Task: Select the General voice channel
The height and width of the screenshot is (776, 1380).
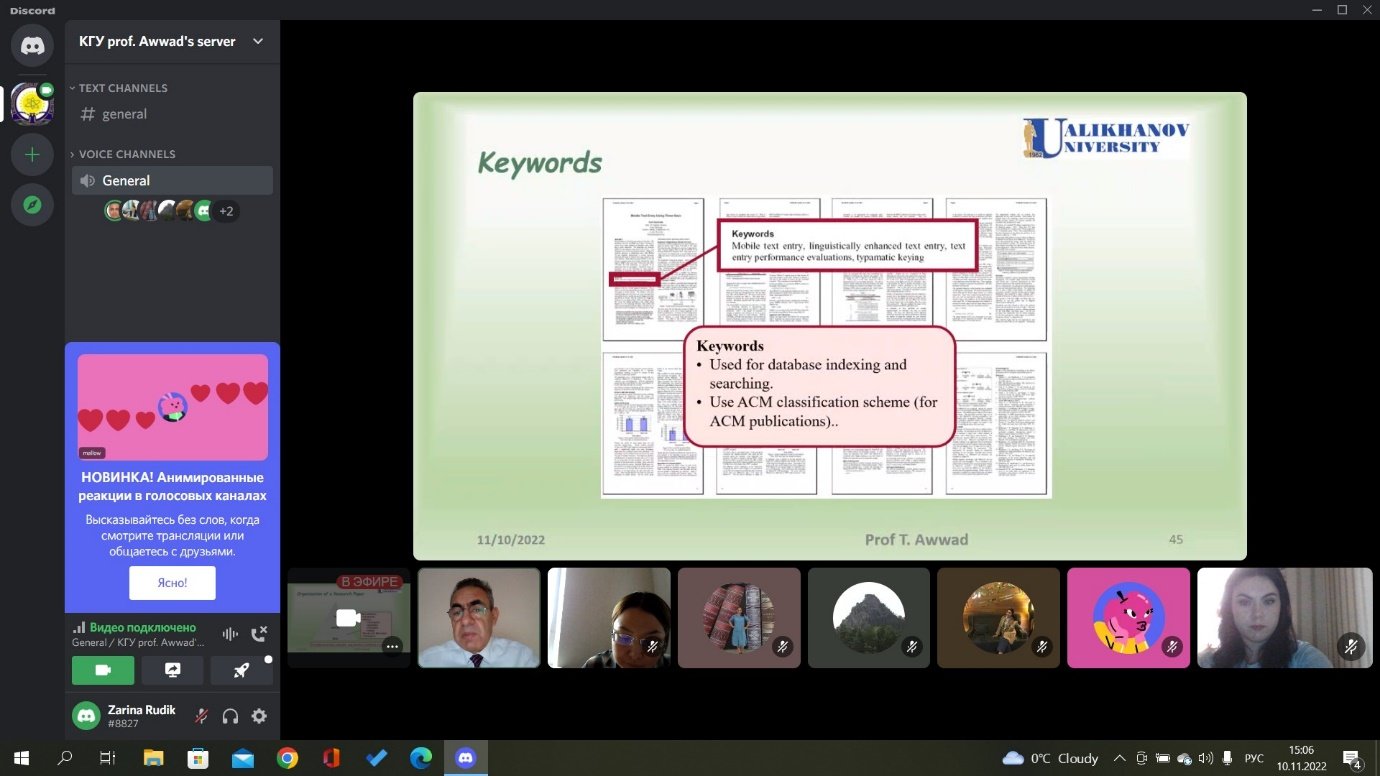Action: [x=126, y=181]
